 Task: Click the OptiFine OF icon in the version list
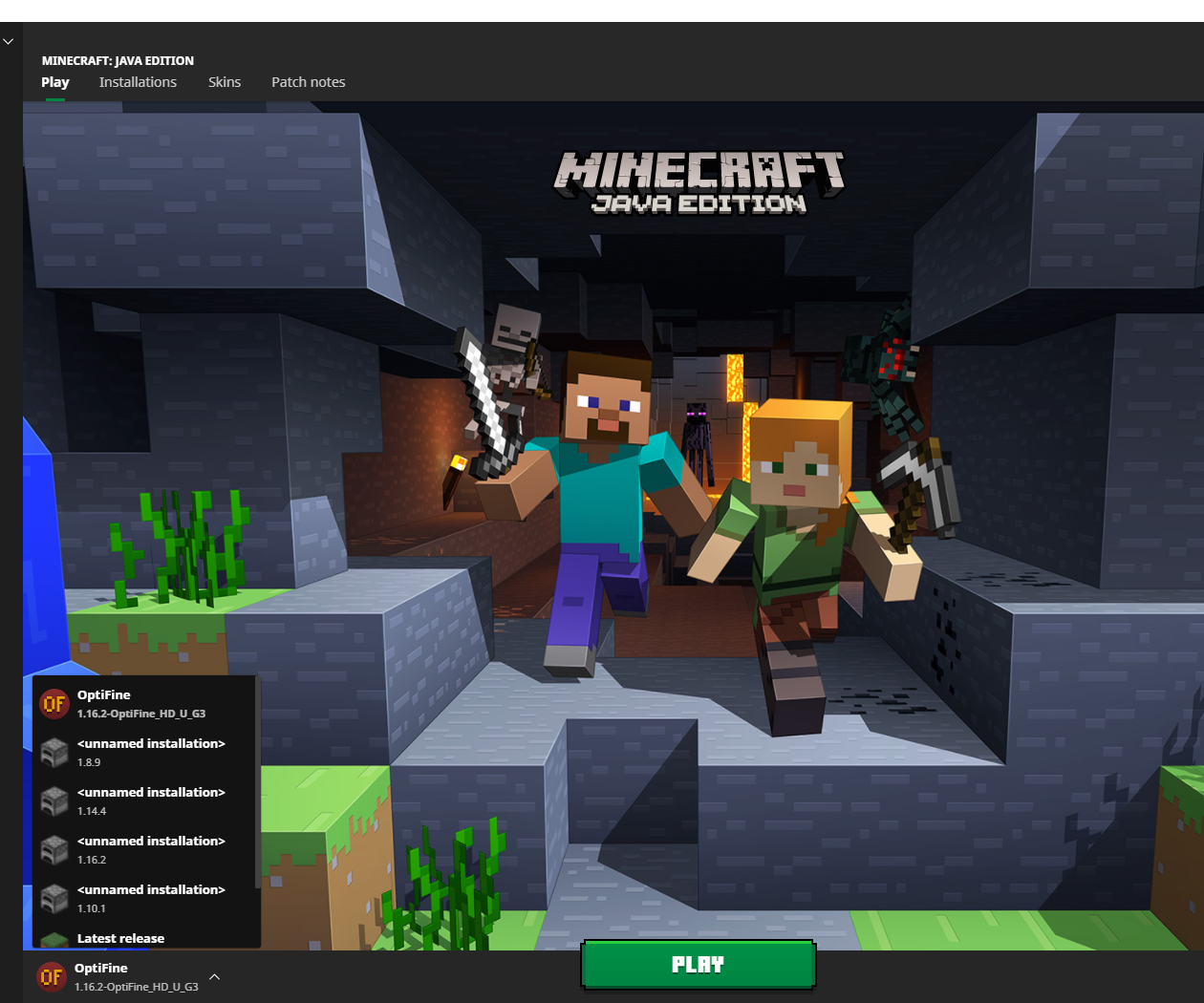54,704
